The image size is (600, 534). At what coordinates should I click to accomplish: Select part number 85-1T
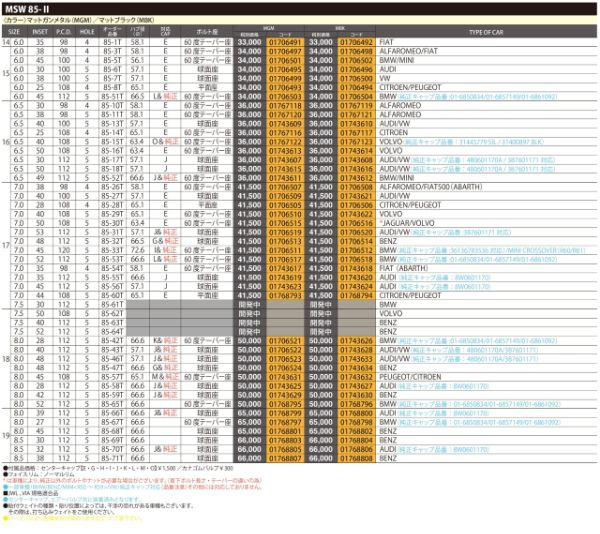(x=111, y=43)
